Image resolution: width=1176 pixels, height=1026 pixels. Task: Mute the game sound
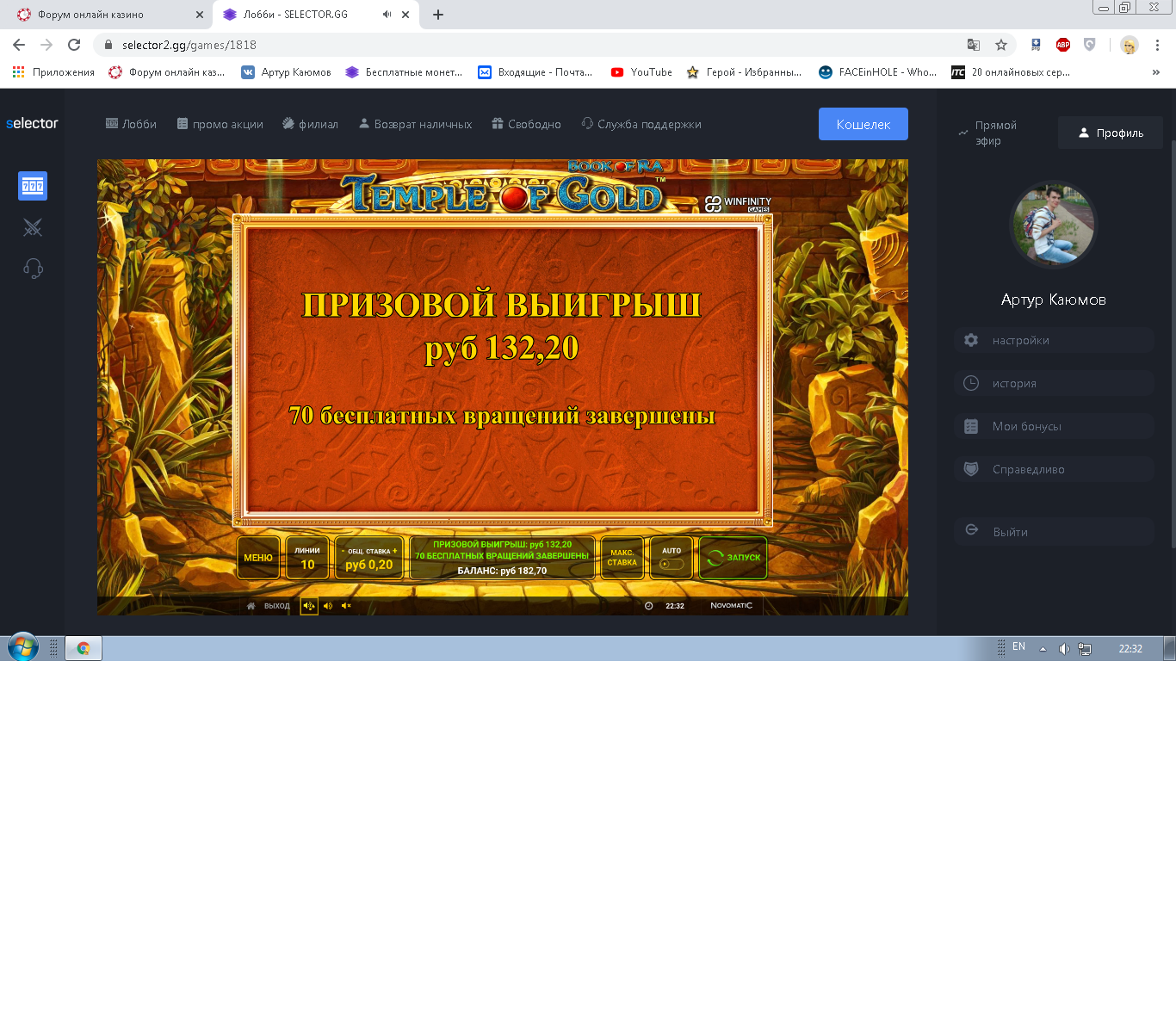[x=346, y=606]
